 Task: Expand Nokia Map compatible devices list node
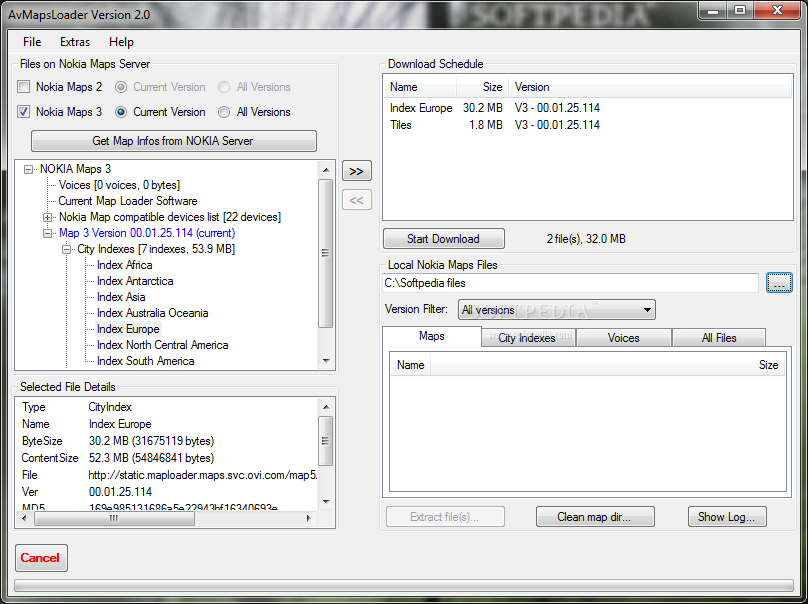point(47,217)
